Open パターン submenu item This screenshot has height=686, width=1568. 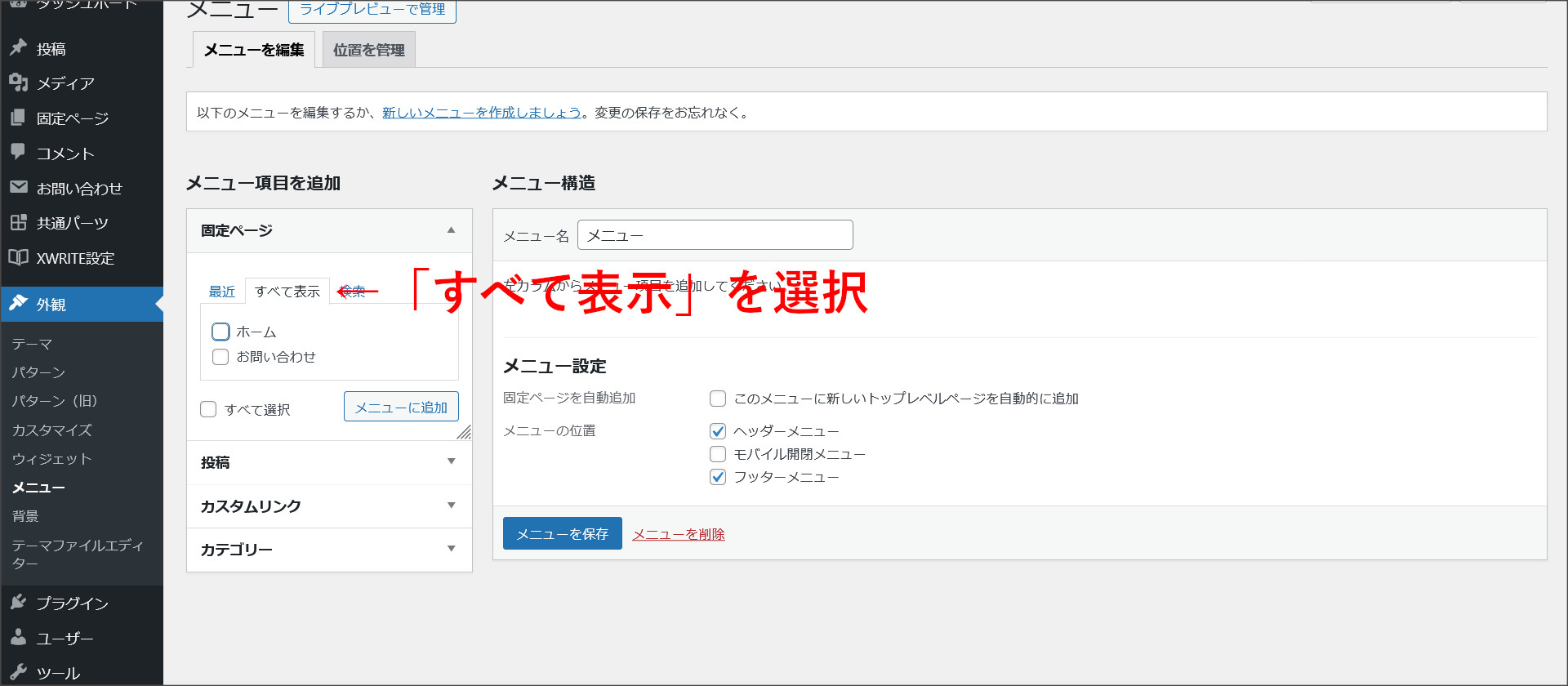tap(38, 372)
